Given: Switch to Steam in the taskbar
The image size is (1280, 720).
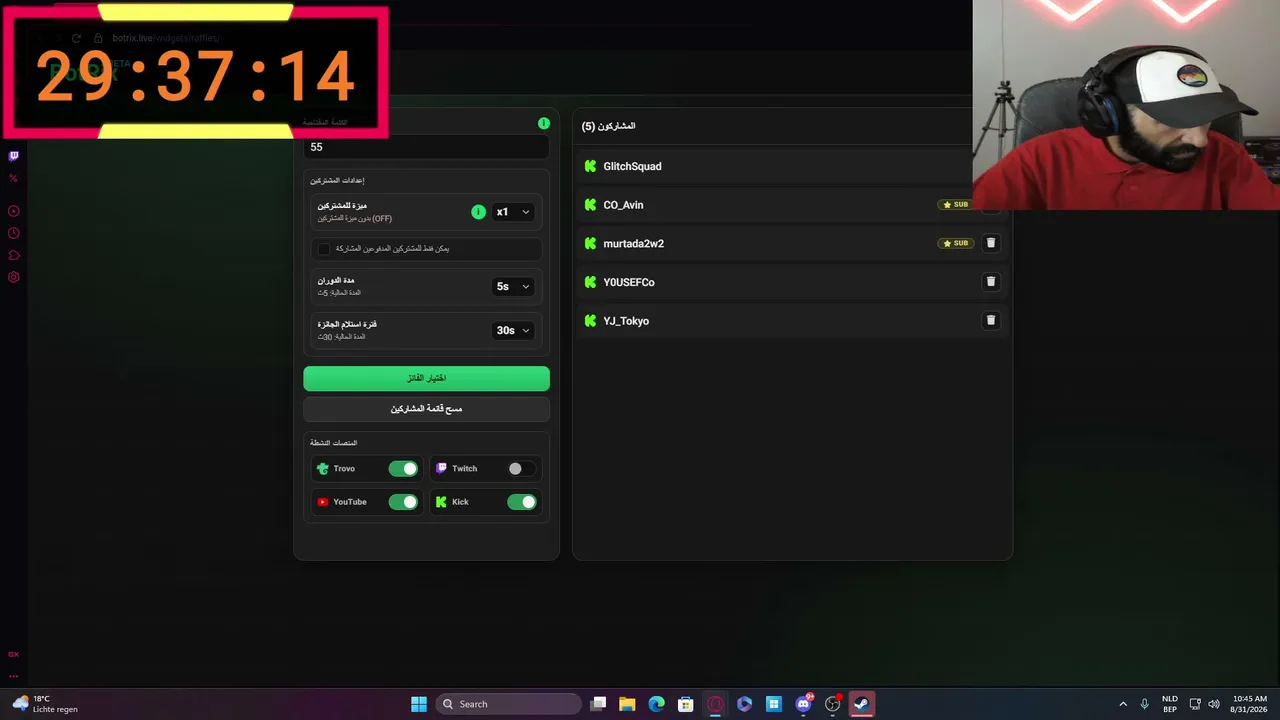Looking at the screenshot, I should [x=861, y=704].
